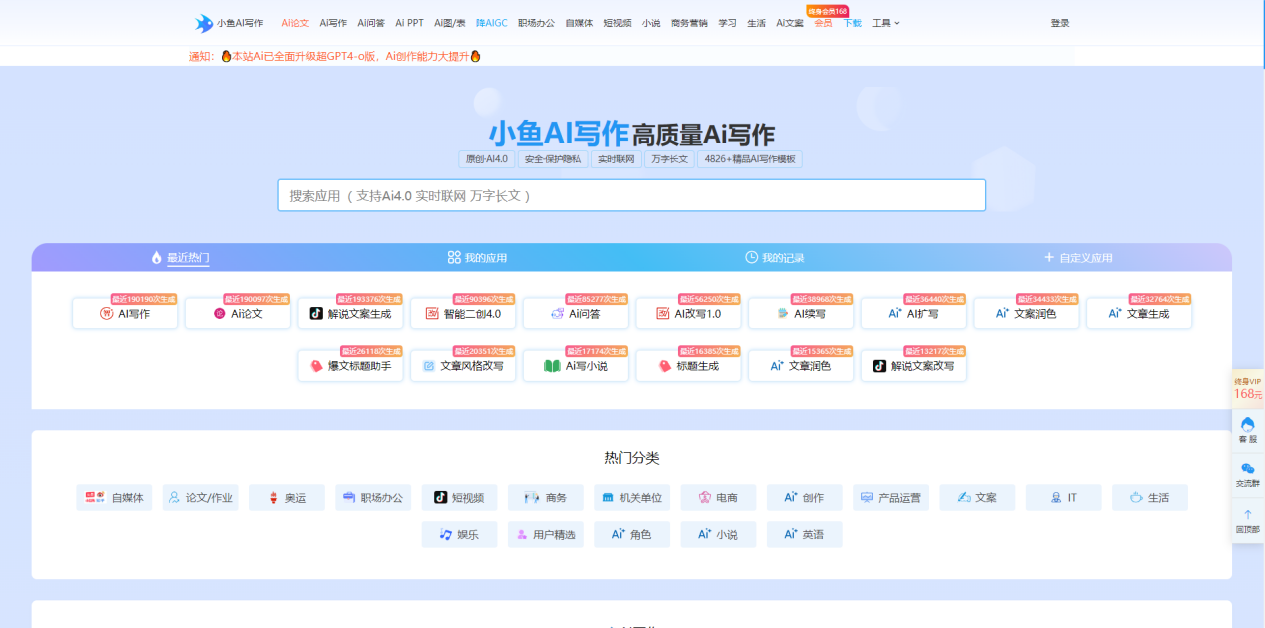Select the 电商 category chip

pyautogui.click(x=719, y=497)
